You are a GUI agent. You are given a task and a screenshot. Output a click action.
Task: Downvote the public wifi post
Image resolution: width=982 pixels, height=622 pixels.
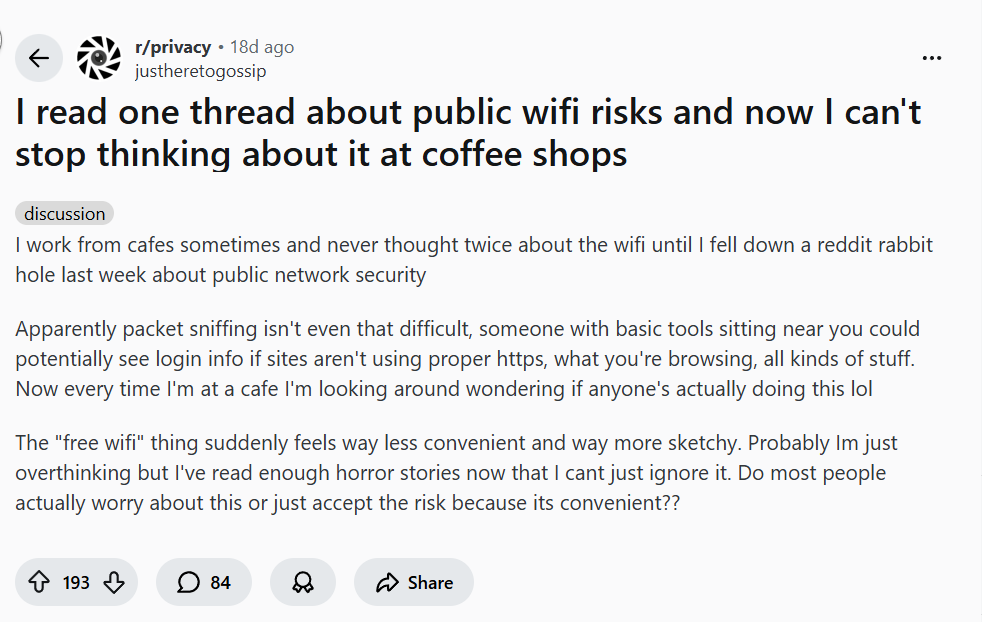tap(114, 582)
